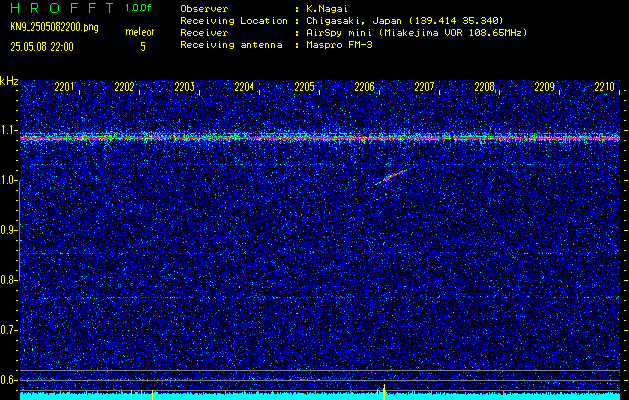
Task: Click antenna name Maspro FM-3
Action: pyautogui.click(x=339, y=45)
